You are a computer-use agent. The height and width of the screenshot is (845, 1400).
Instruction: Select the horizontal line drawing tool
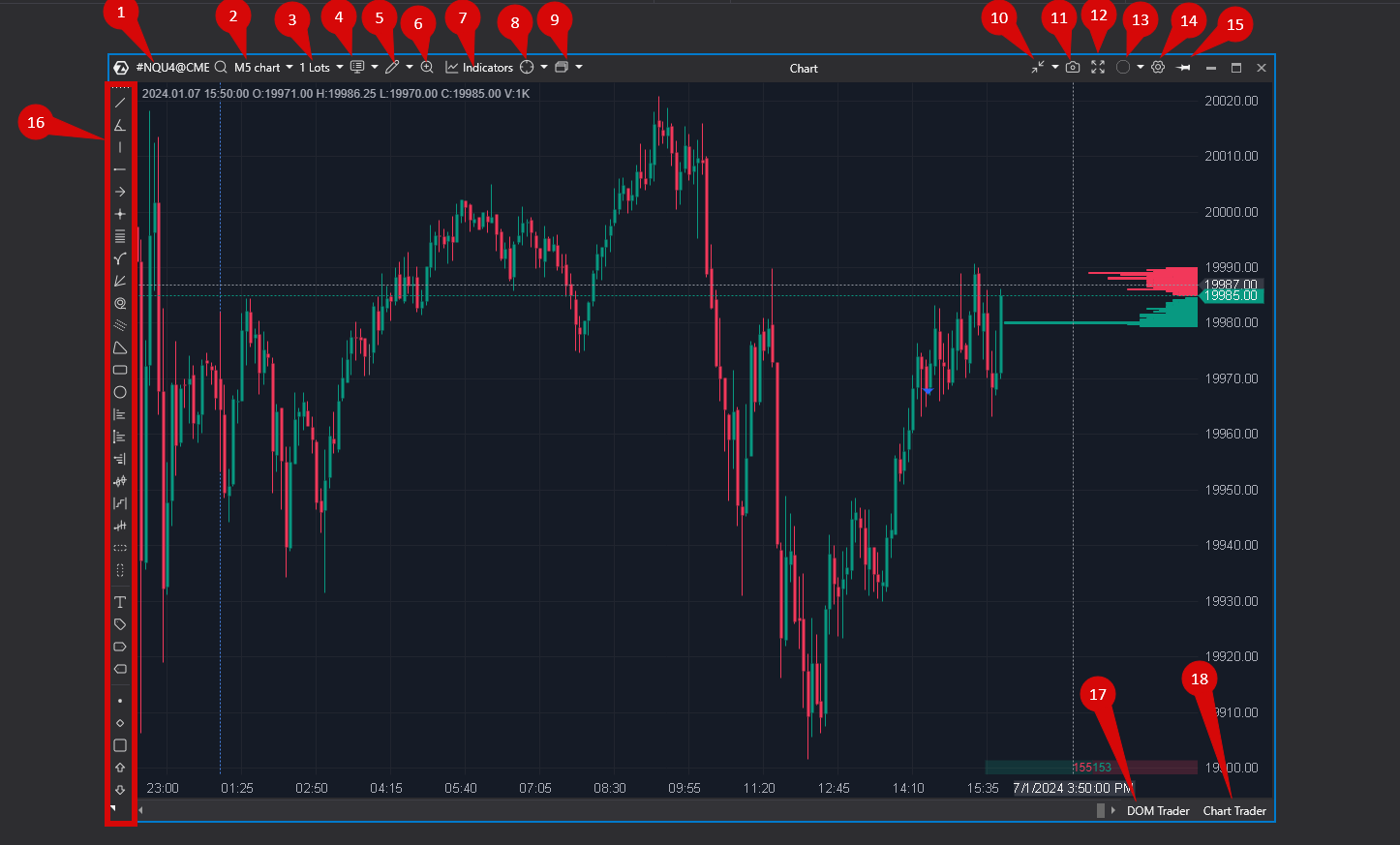pyautogui.click(x=120, y=169)
